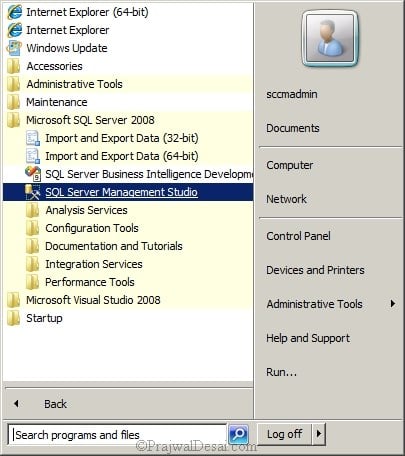Select Devices and Printers menu entry
The height and width of the screenshot is (456, 405).
click(315, 270)
